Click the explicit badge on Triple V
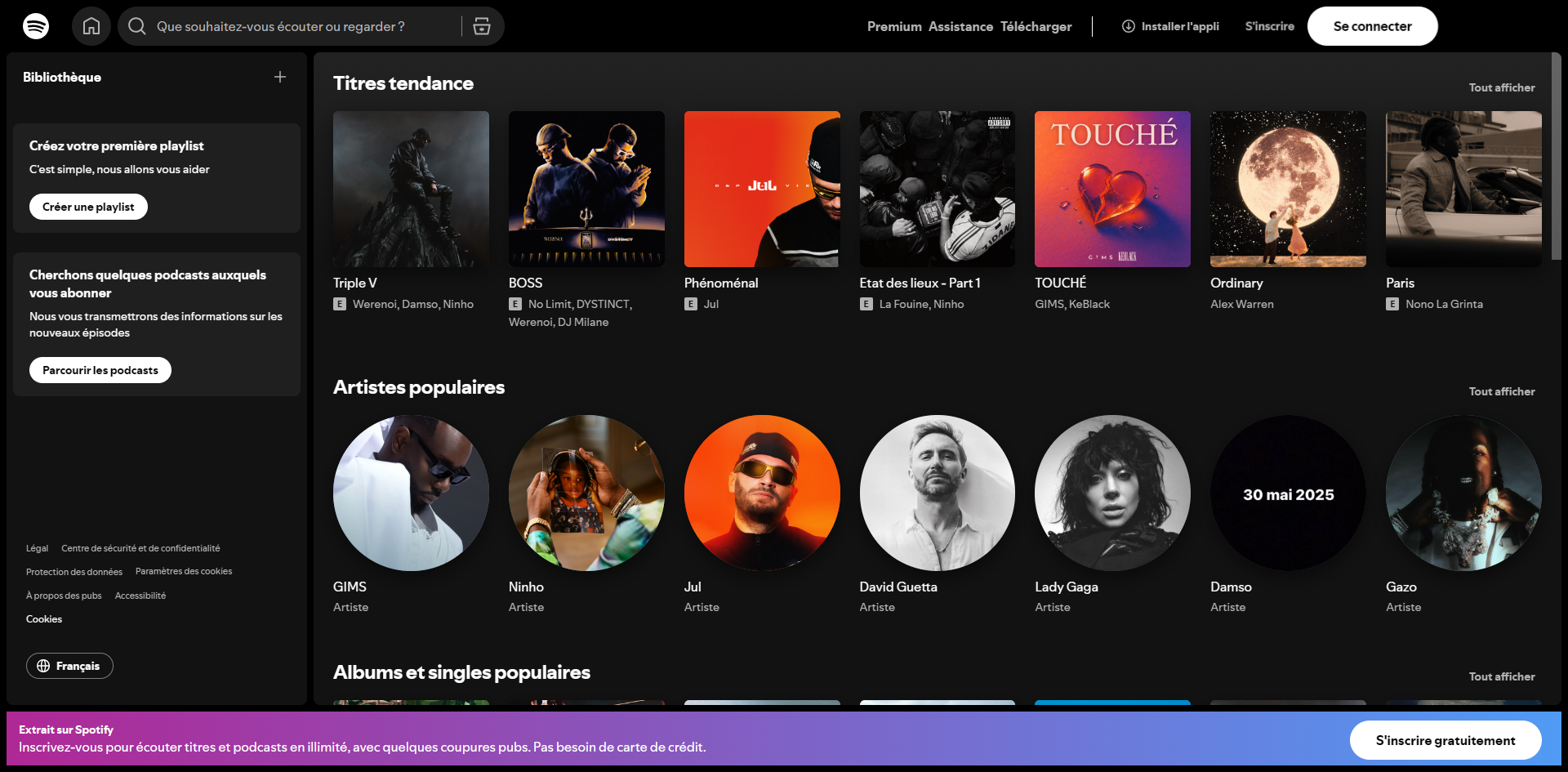Screen dimensions: 1568x772 coord(340,304)
